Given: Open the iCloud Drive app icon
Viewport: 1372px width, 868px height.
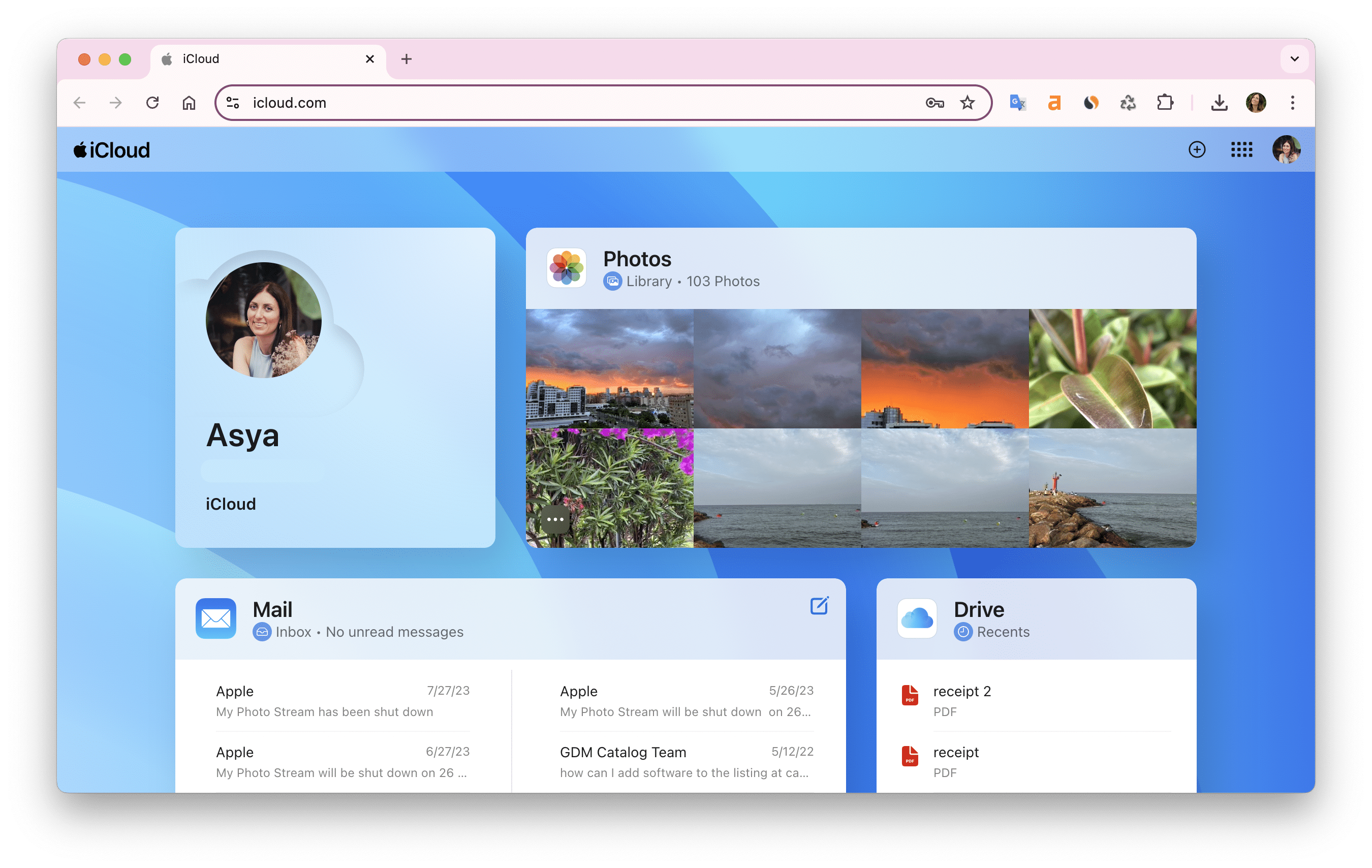Looking at the screenshot, I should click(x=917, y=618).
